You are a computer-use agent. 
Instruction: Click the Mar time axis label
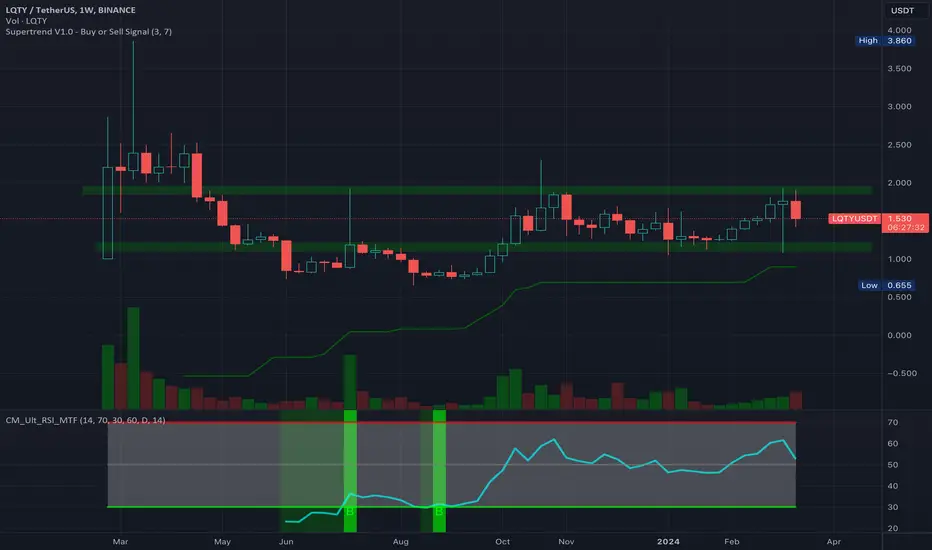point(120,542)
